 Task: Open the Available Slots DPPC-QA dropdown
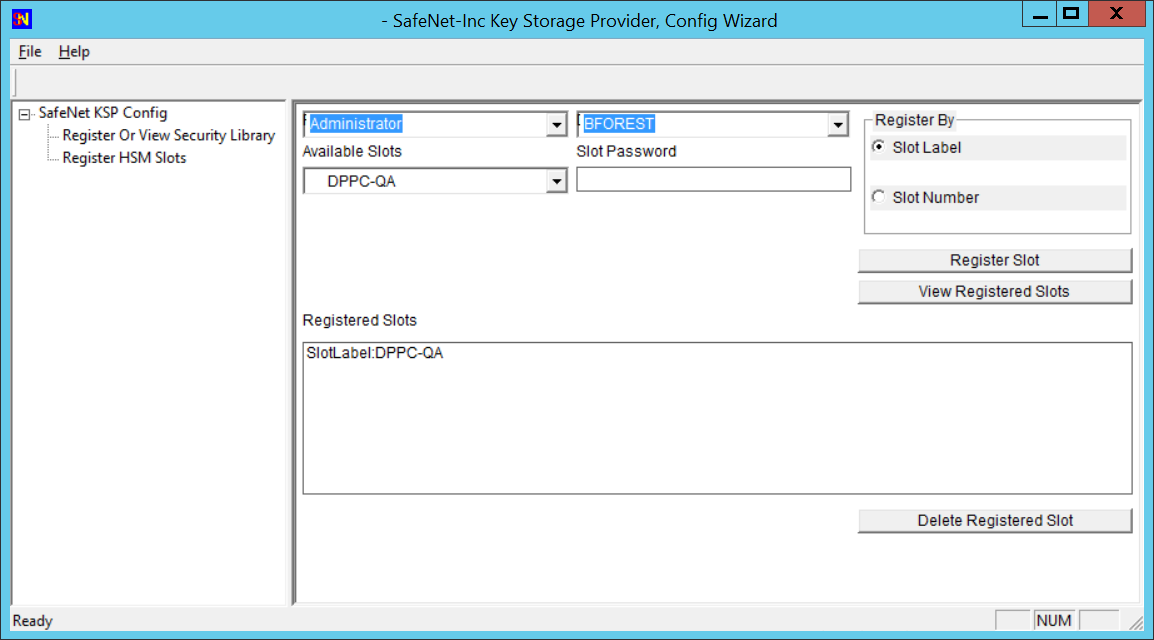coord(556,182)
